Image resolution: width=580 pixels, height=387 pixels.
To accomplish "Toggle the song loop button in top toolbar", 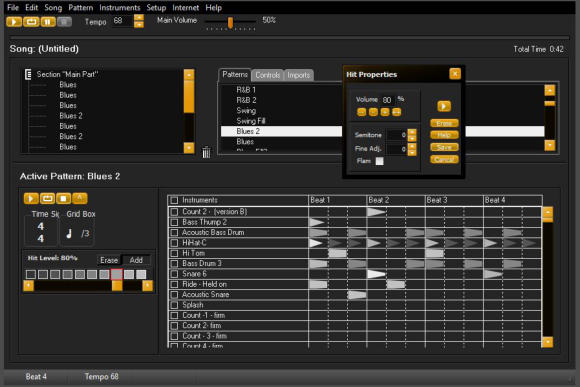I will [x=31, y=22].
